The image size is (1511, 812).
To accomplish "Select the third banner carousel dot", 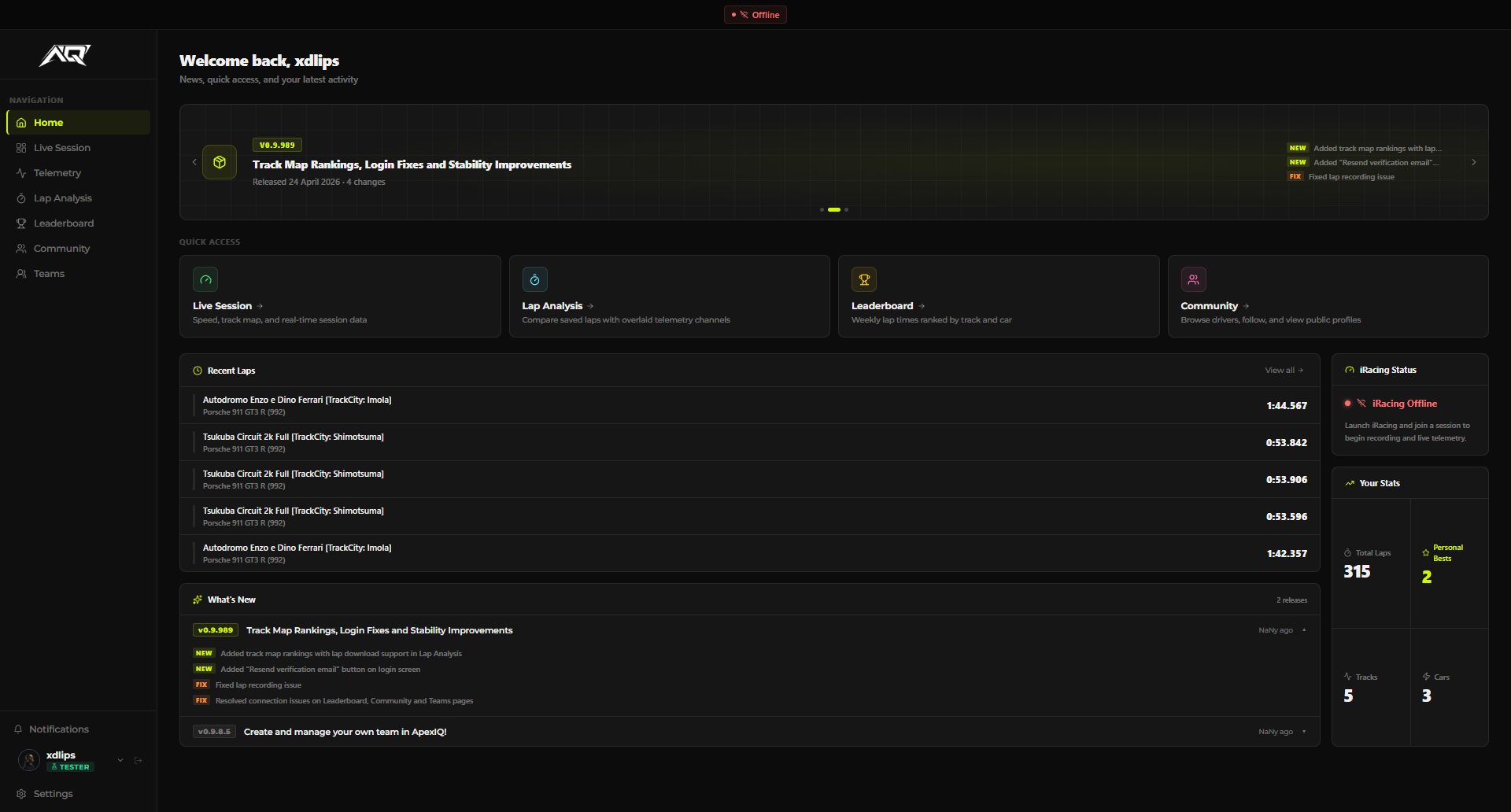I will click(x=846, y=209).
